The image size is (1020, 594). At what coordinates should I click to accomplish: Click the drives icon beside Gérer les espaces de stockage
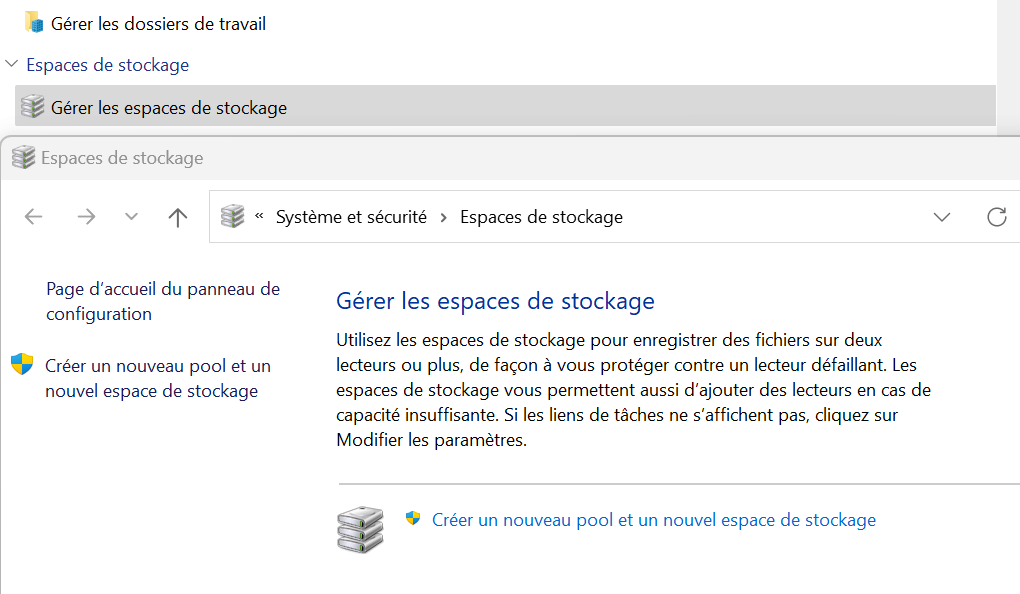click(x=33, y=107)
